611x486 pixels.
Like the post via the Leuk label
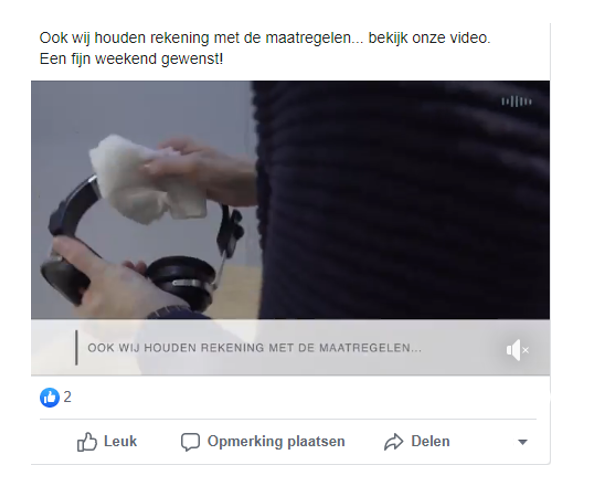[120, 442]
